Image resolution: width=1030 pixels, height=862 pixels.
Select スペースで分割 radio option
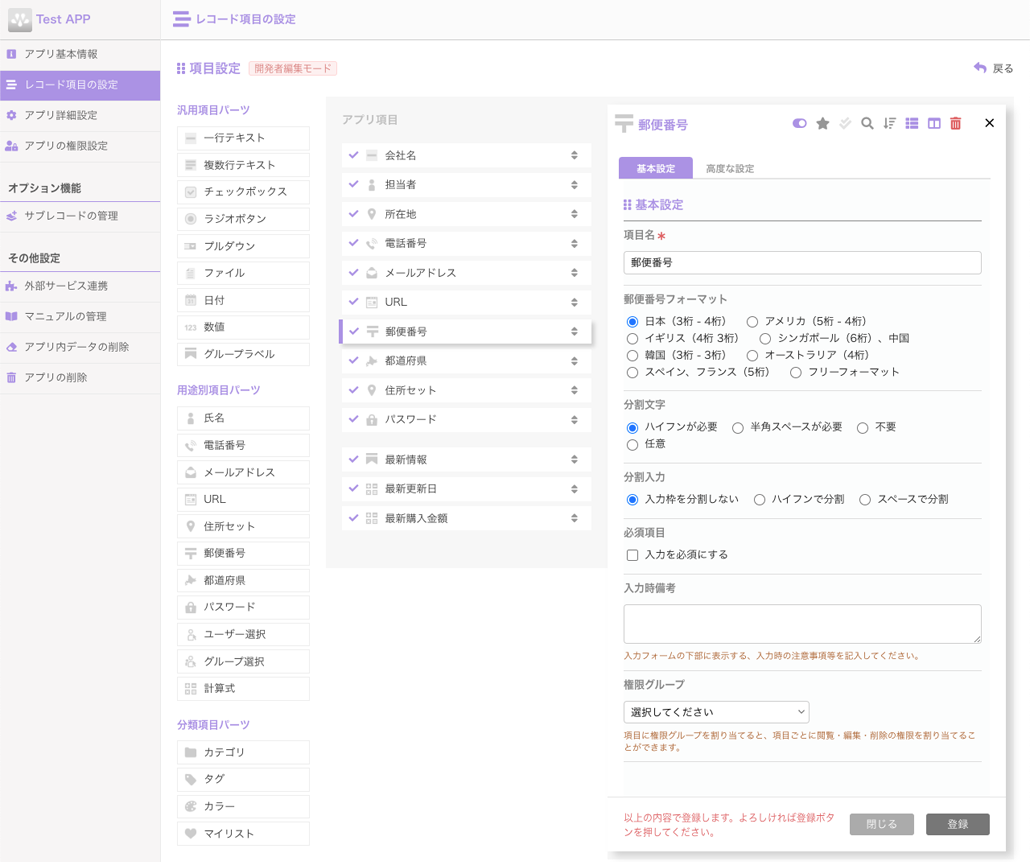[865, 500]
